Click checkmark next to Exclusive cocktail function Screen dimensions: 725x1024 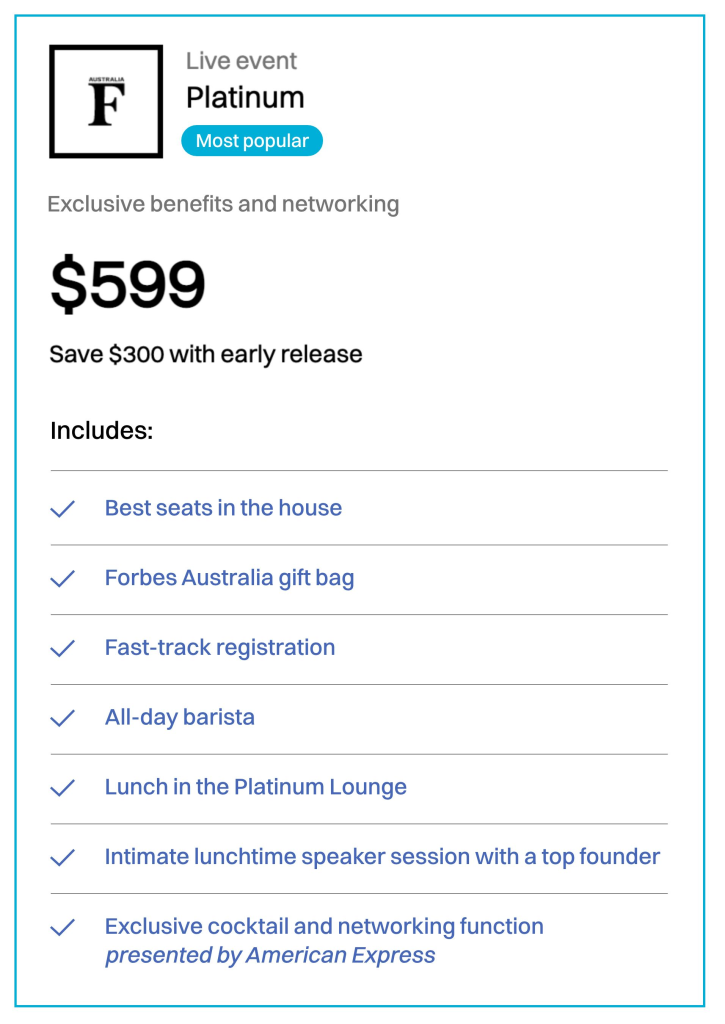coord(63,928)
